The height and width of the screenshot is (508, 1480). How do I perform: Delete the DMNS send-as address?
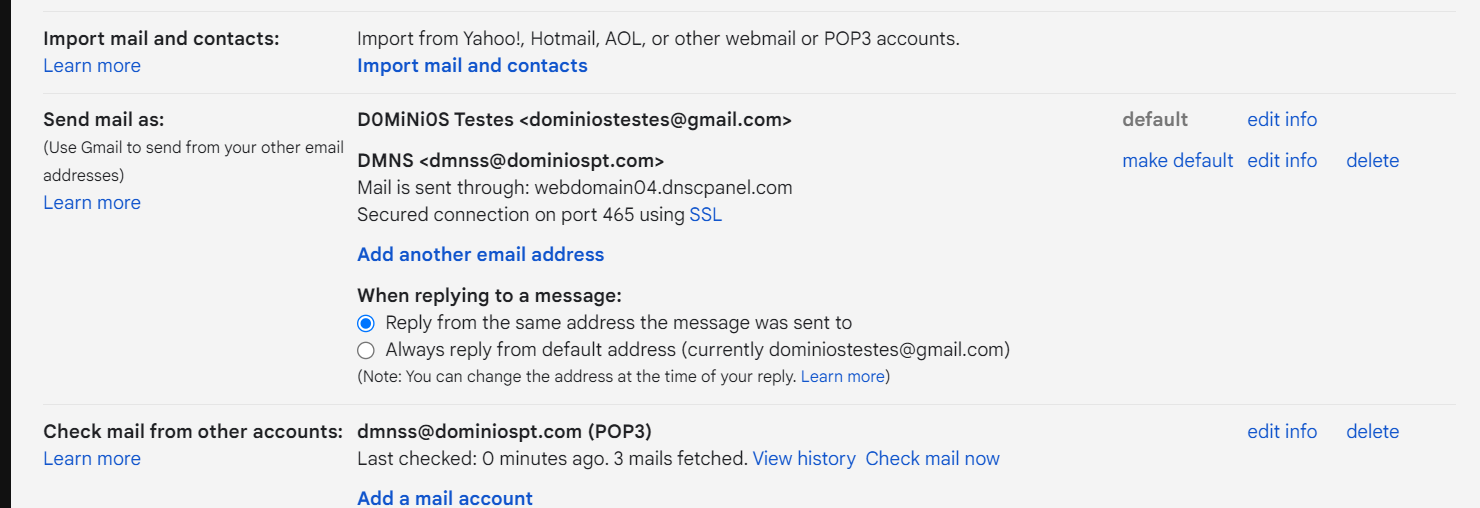pos(1372,161)
